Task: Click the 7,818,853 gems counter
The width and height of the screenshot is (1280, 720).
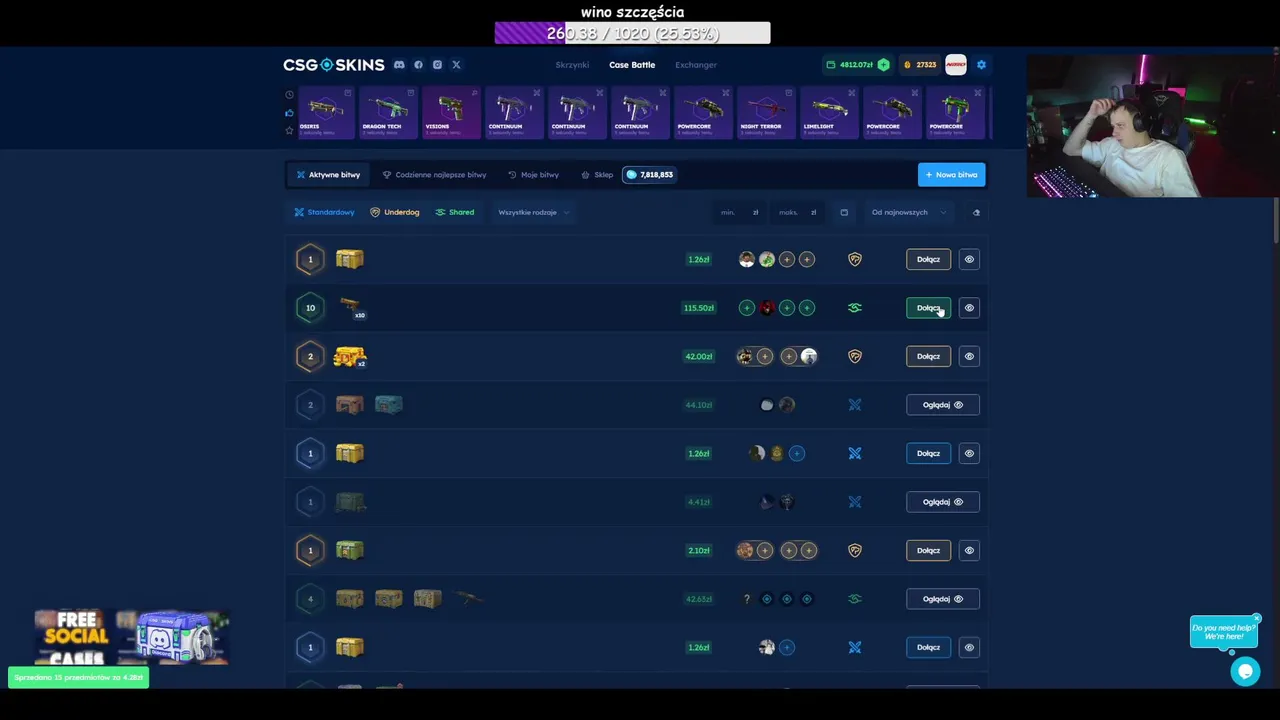Action: click(650, 175)
